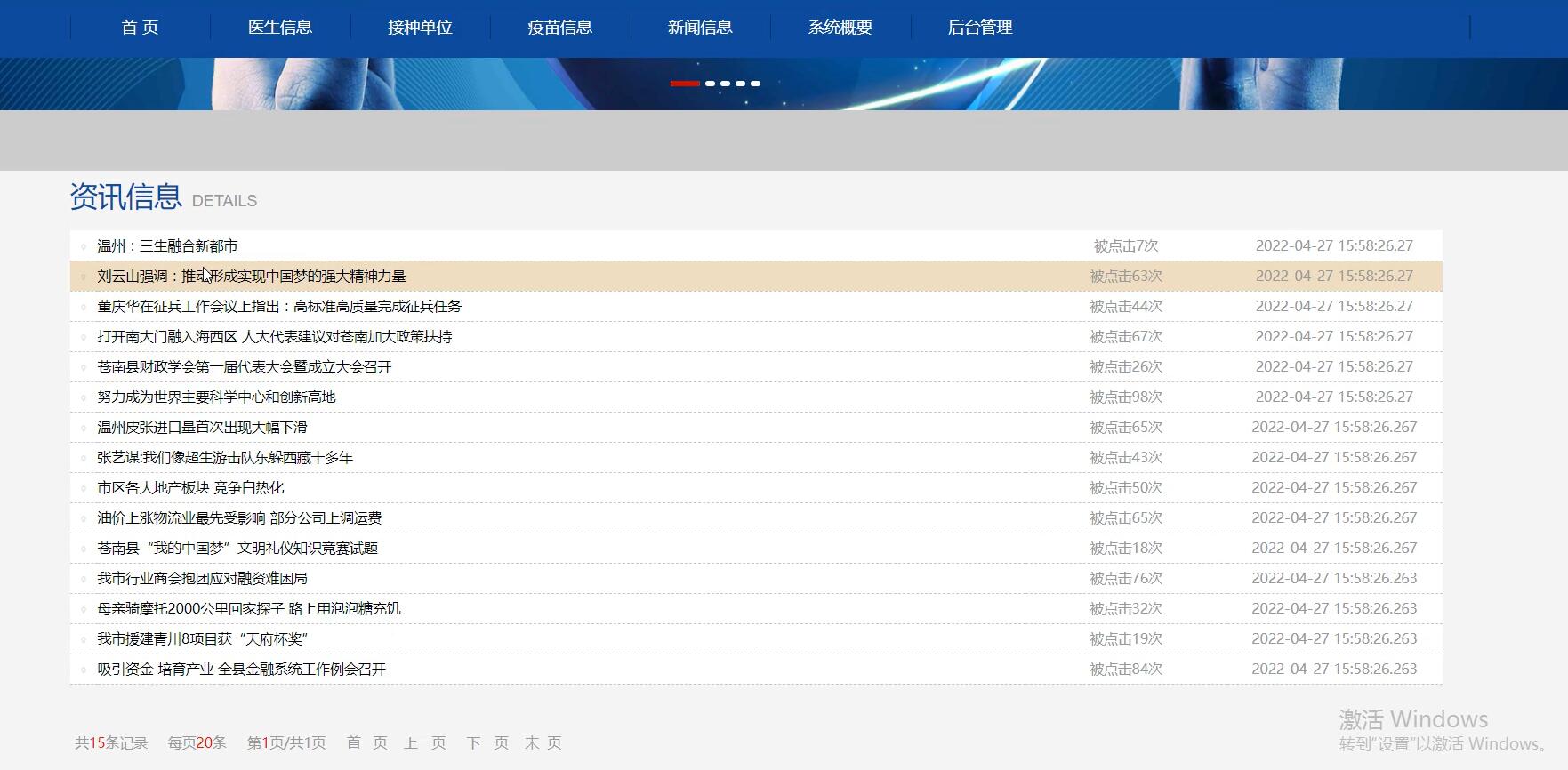1568x770 pixels.
Task: Open 后台管理 from the top menu
Action: [x=980, y=28]
